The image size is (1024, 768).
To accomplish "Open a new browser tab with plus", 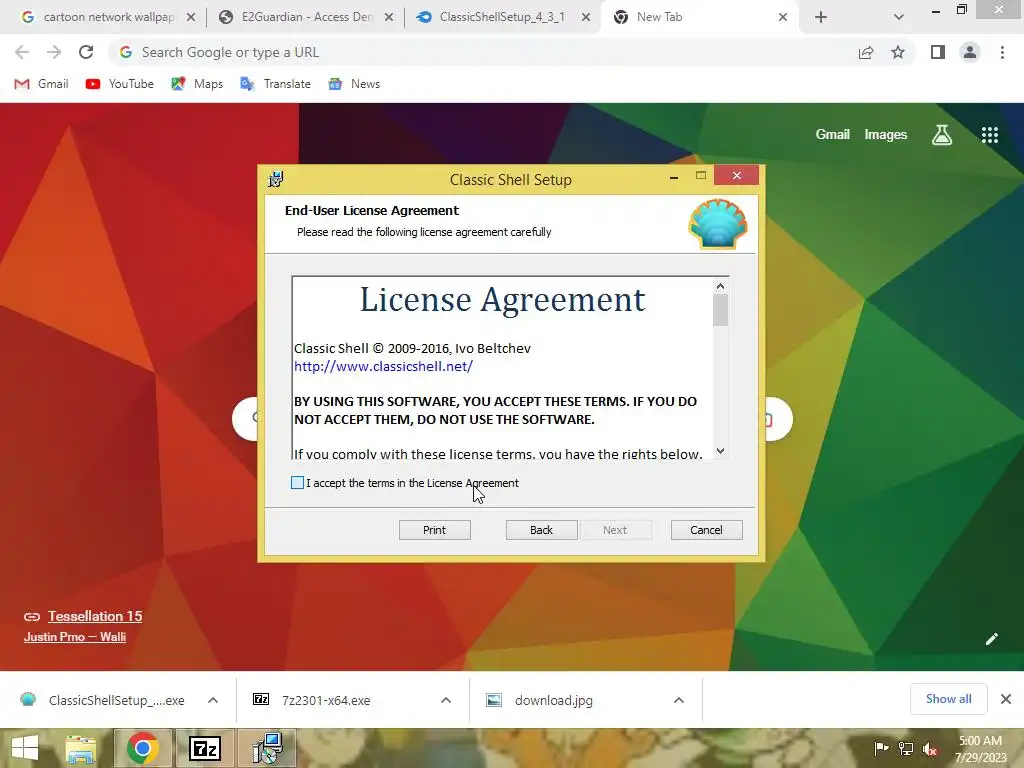I will click(821, 18).
